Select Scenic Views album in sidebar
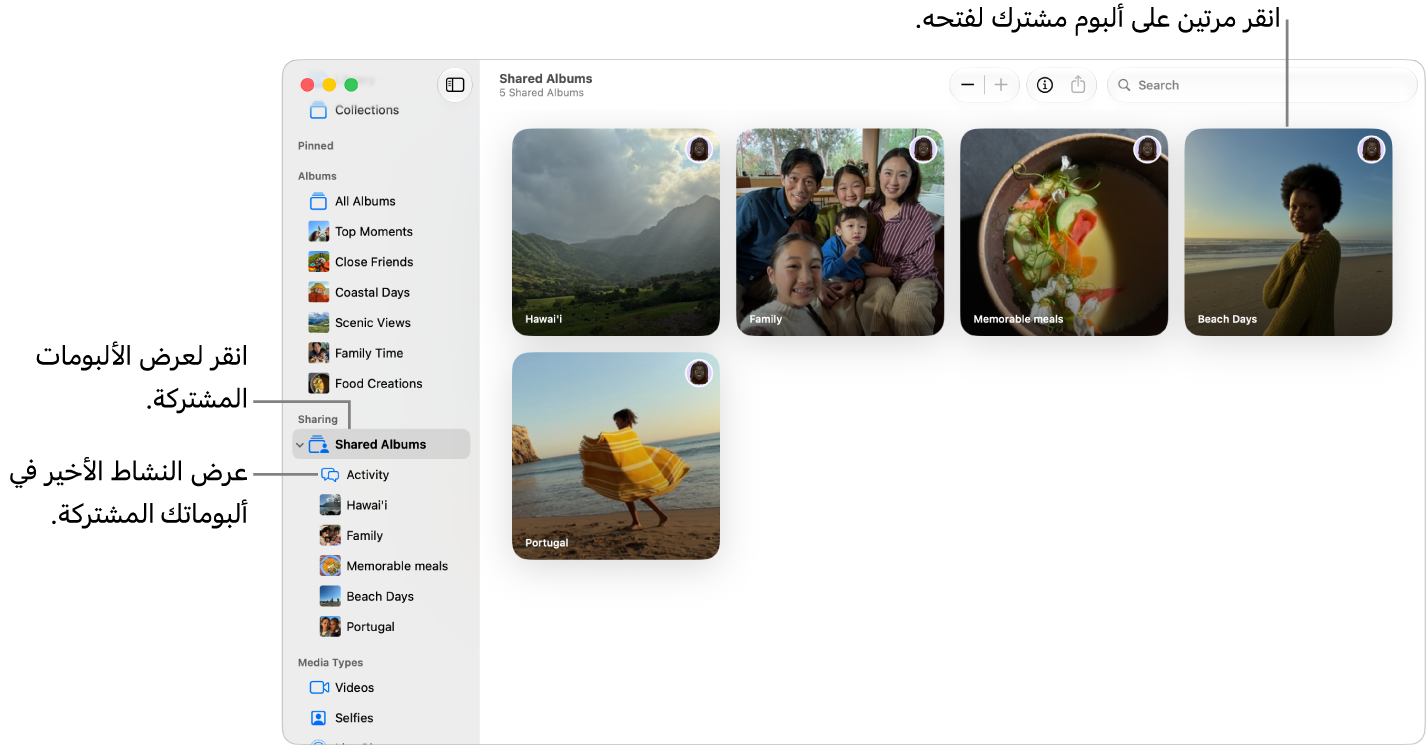The image size is (1426, 747). (x=381, y=322)
